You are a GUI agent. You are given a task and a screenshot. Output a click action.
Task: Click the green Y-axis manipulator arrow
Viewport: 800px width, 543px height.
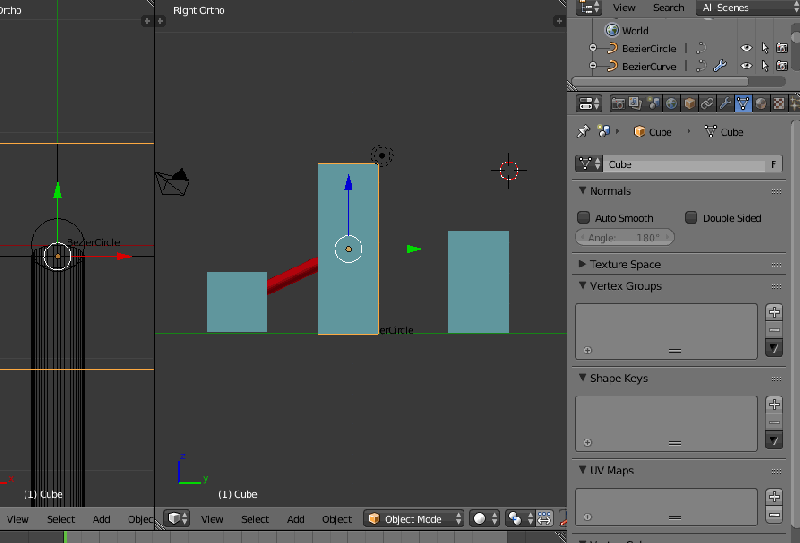[x=414, y=249]
